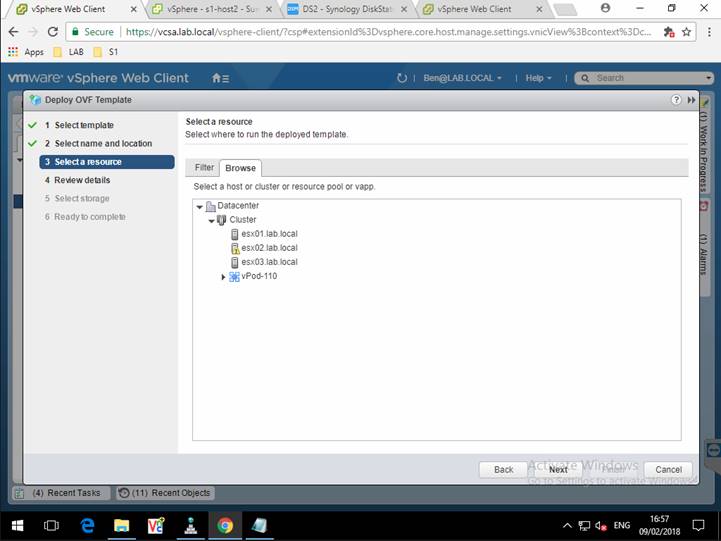The height and width of the screenshot is (541, 721).
Task: Select the Browse tab
Action: (240, 168)
